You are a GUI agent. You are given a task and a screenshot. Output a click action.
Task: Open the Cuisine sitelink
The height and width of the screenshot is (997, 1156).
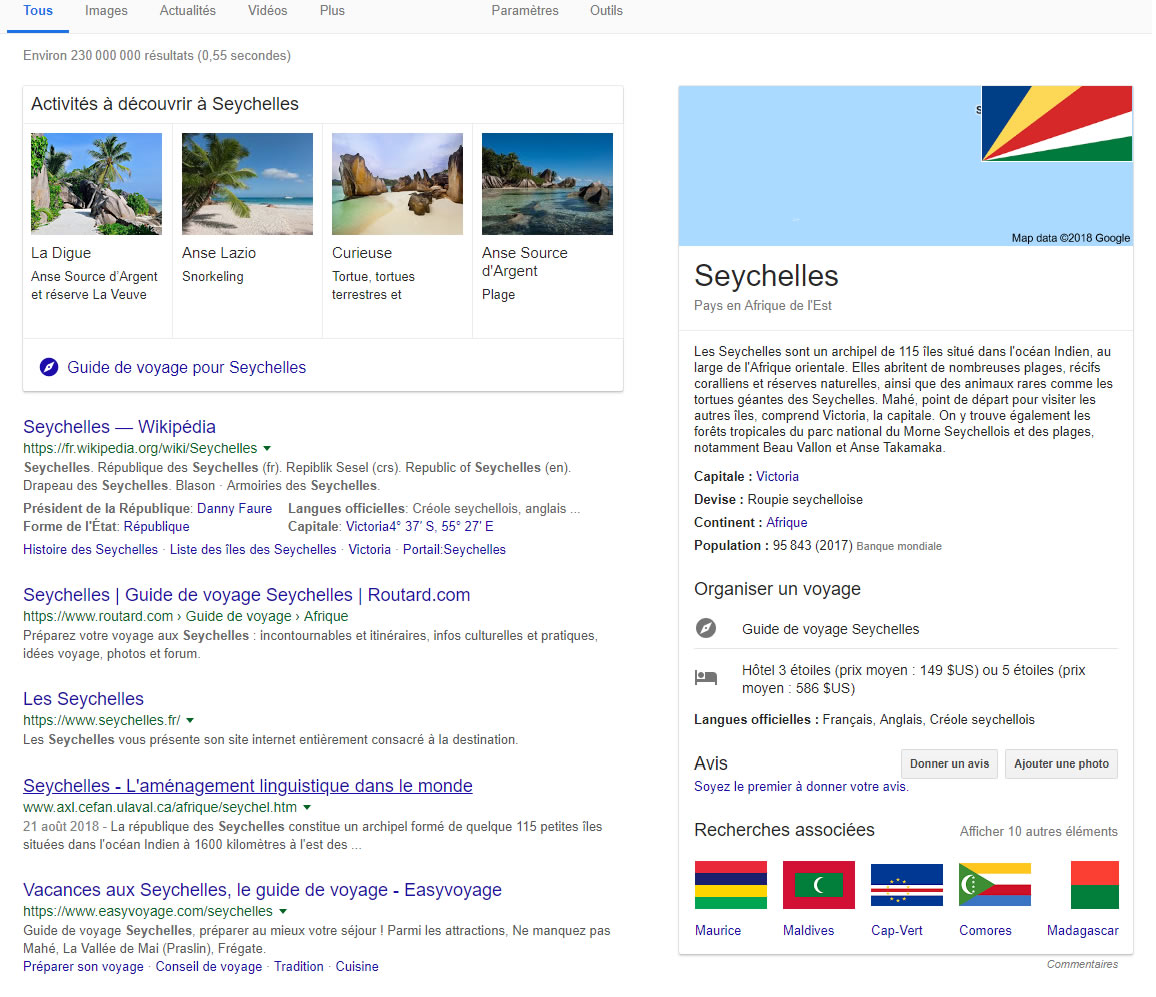pos(357,967)
